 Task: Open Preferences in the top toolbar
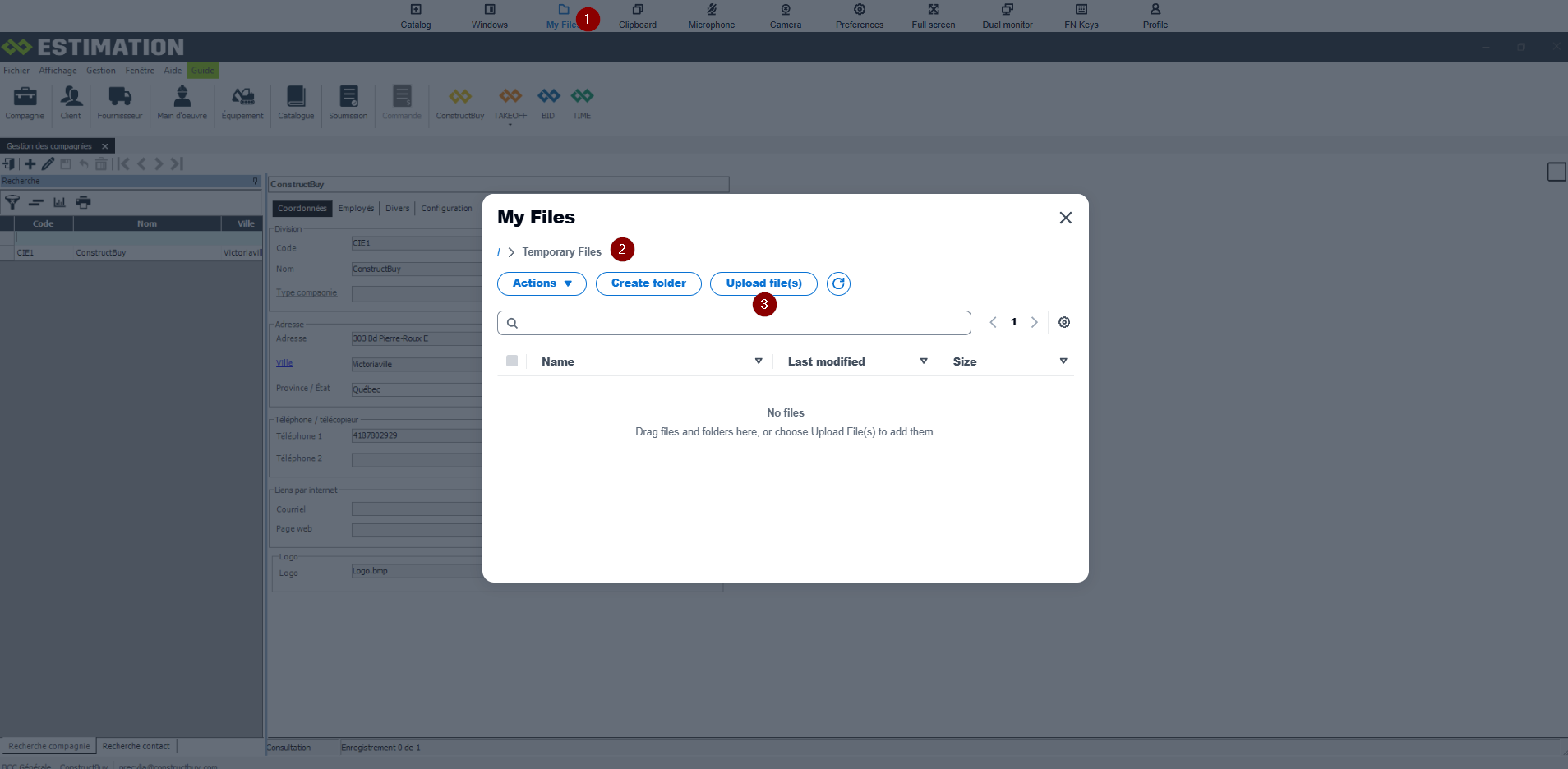860,16
